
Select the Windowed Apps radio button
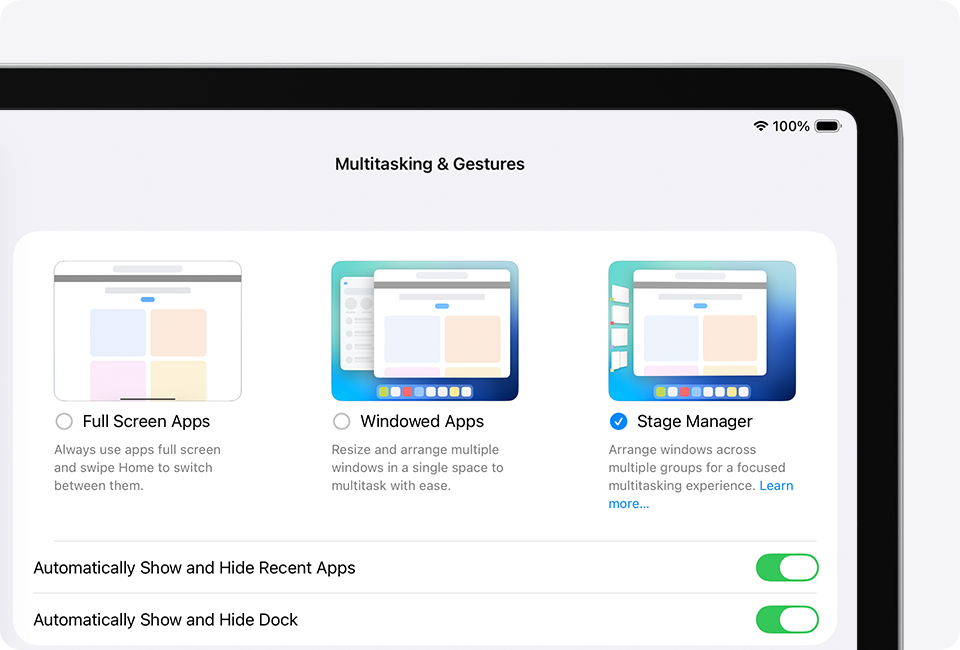pos(342,421)
